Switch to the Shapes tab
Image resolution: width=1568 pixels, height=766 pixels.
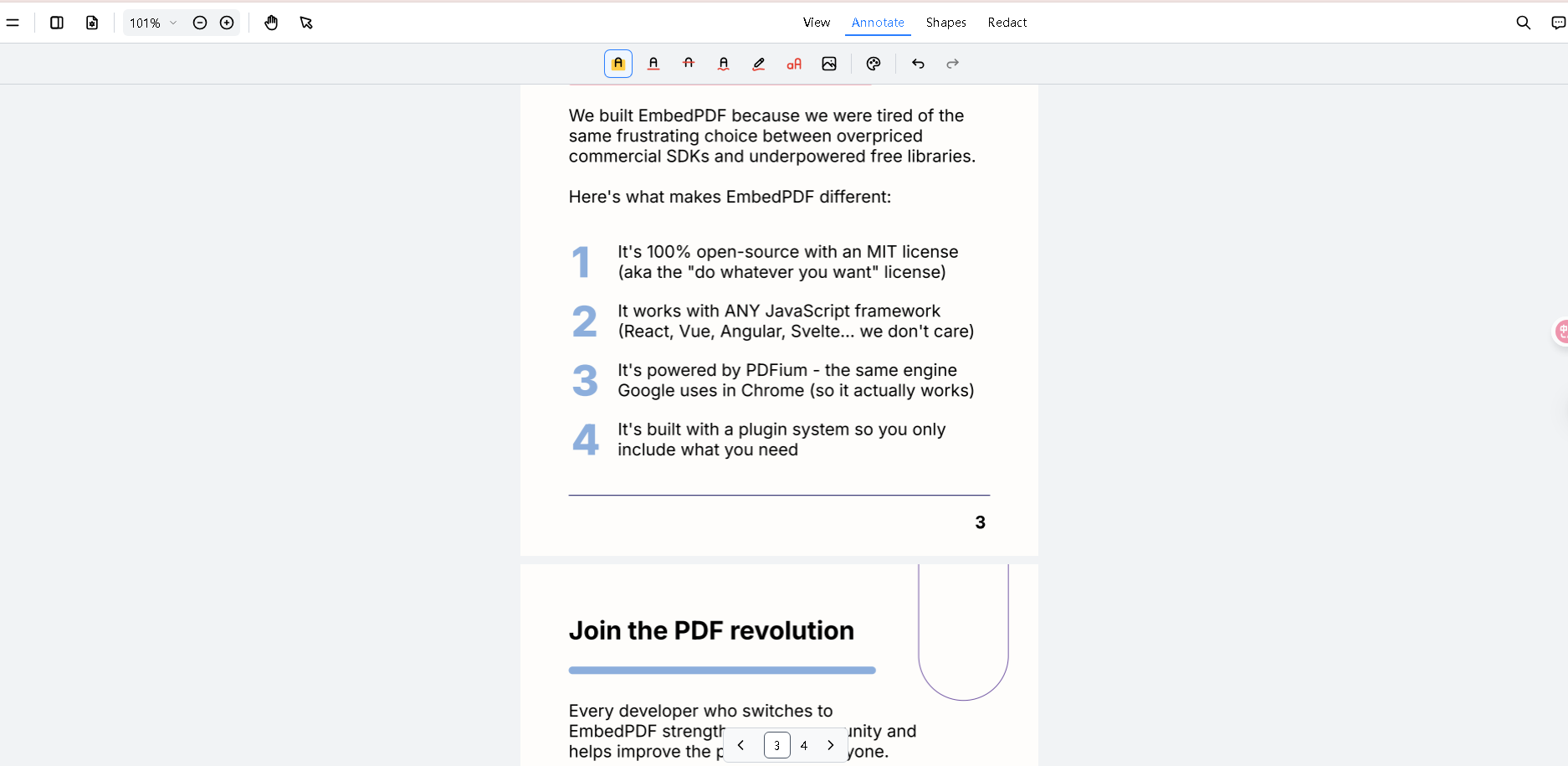(x=945, y=23)
